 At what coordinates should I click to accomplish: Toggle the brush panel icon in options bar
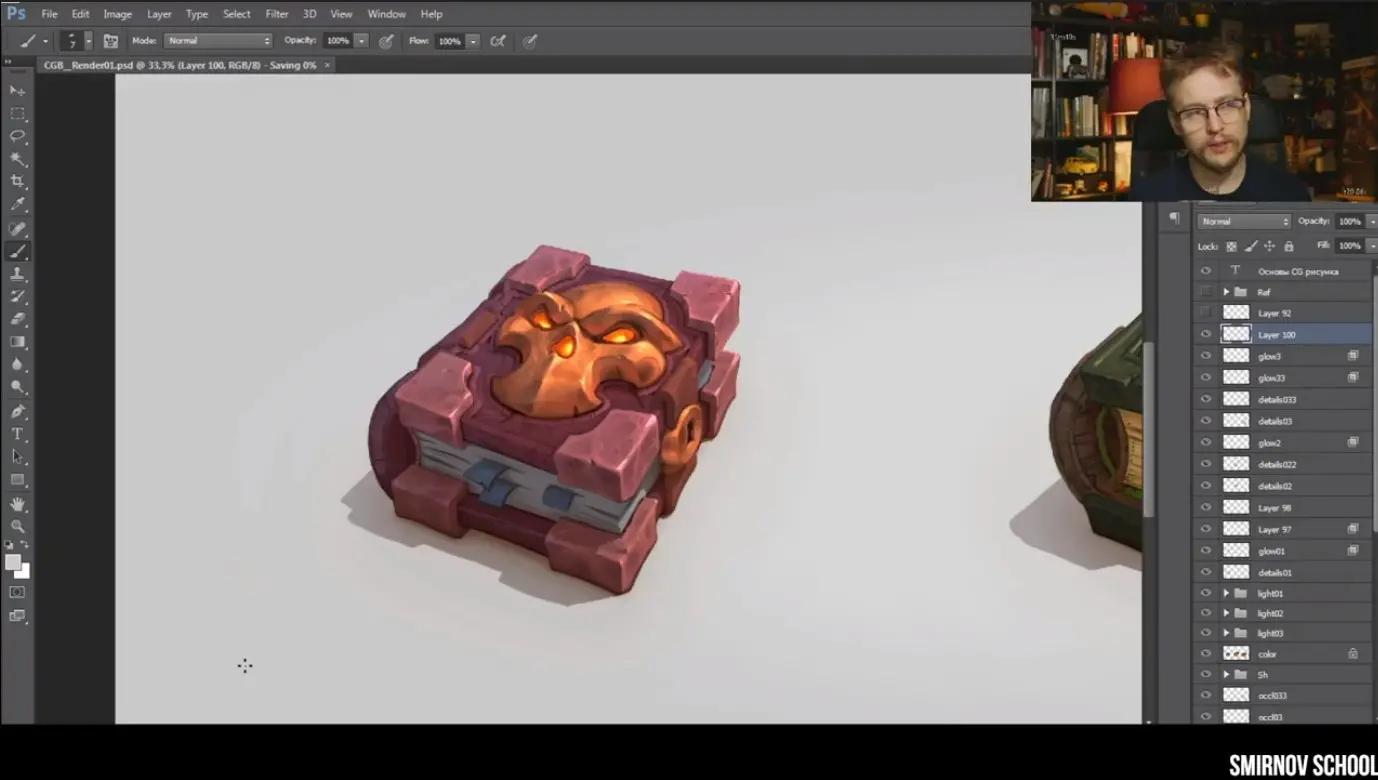point(111,41)
